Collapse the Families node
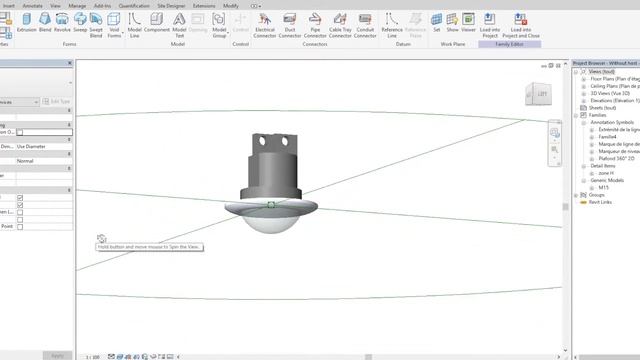 click(576, 115)
